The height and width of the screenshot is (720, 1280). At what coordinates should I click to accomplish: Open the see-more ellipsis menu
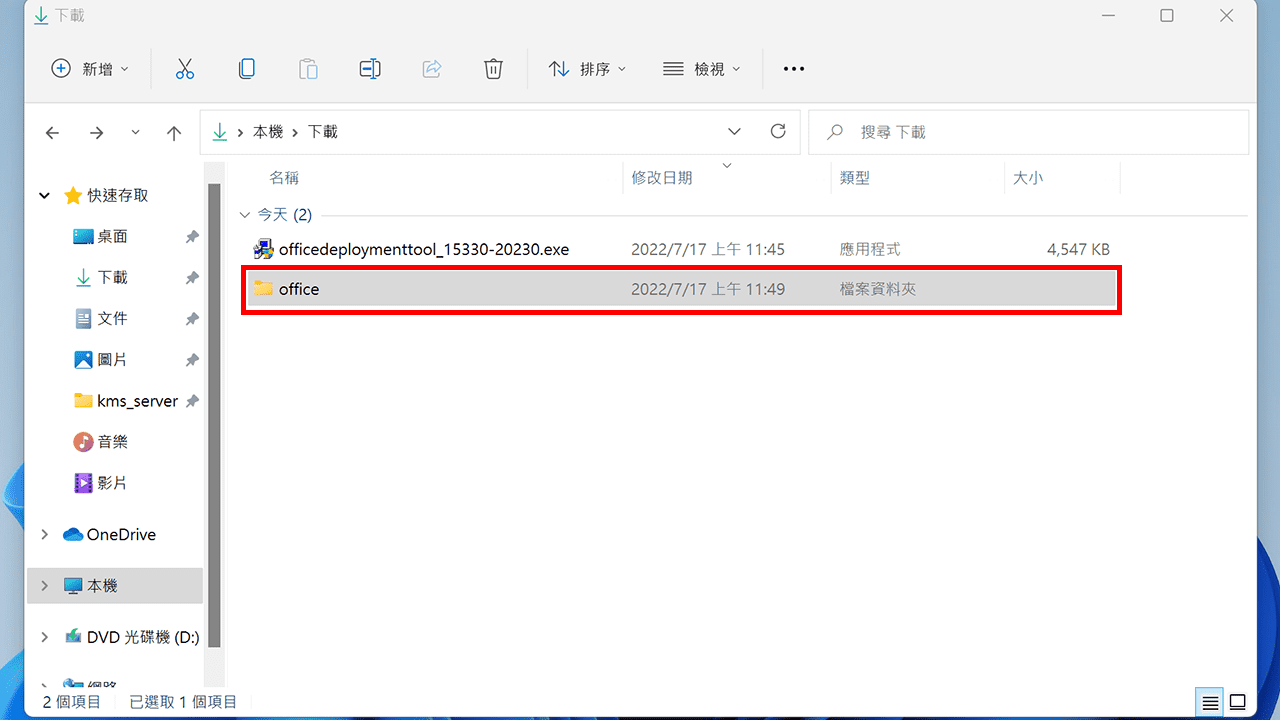794,68
